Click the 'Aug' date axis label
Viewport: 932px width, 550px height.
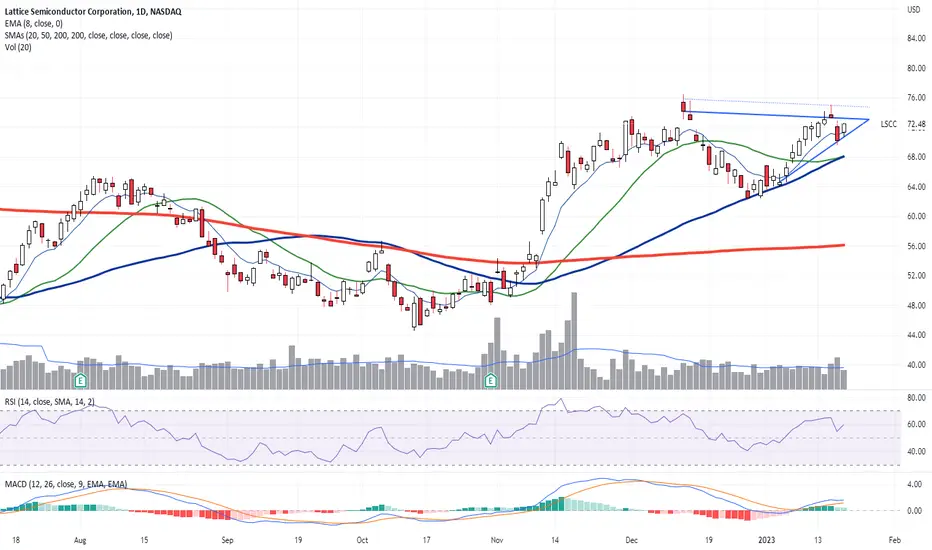point(80,540)
